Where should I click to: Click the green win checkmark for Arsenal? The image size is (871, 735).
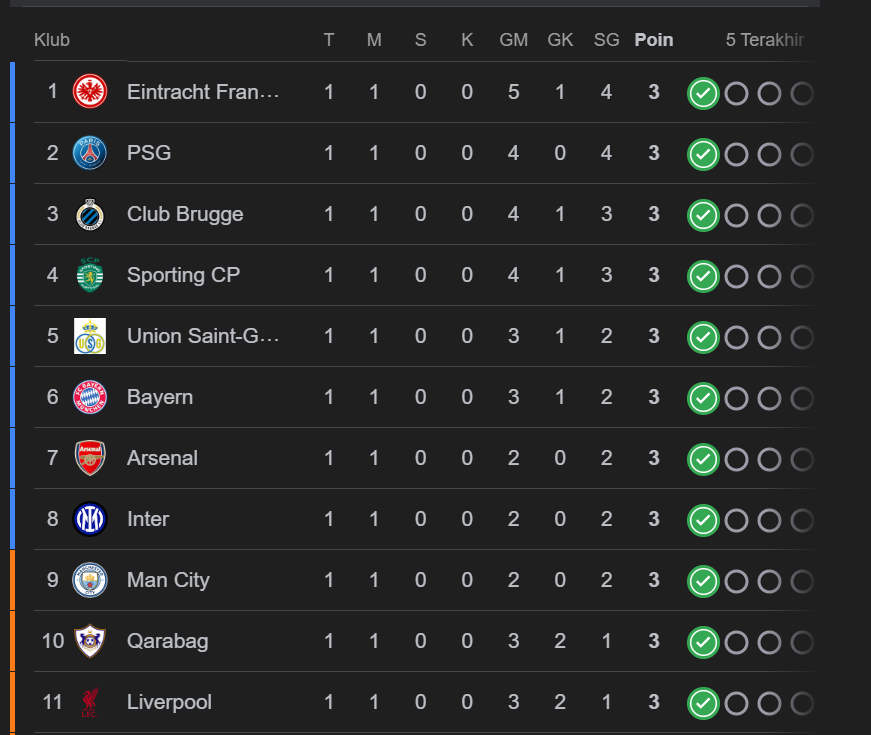click(703, 459)
